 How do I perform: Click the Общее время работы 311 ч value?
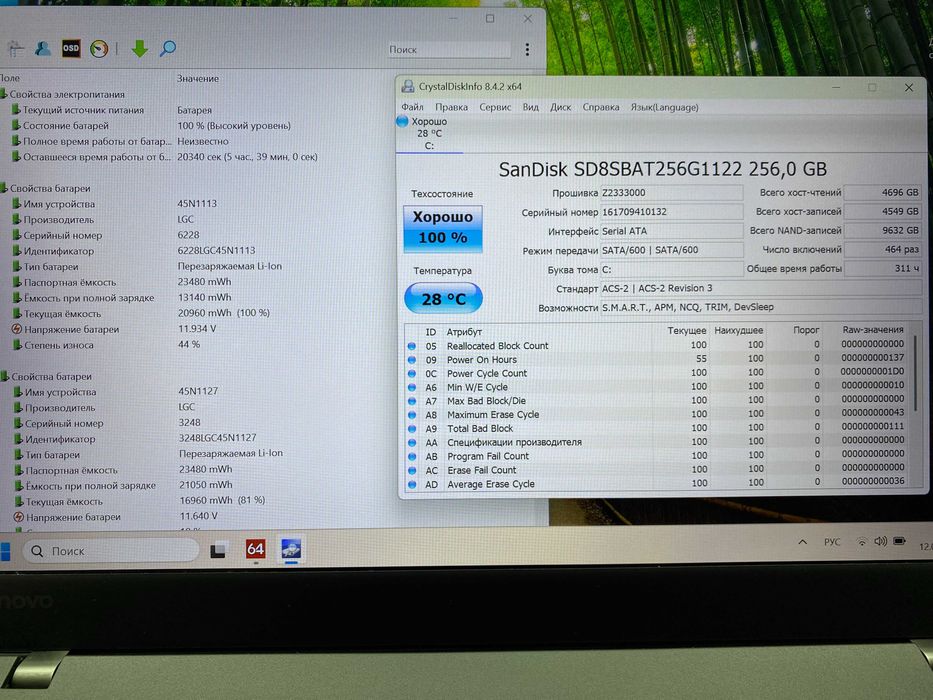click(x=883, y=268)
